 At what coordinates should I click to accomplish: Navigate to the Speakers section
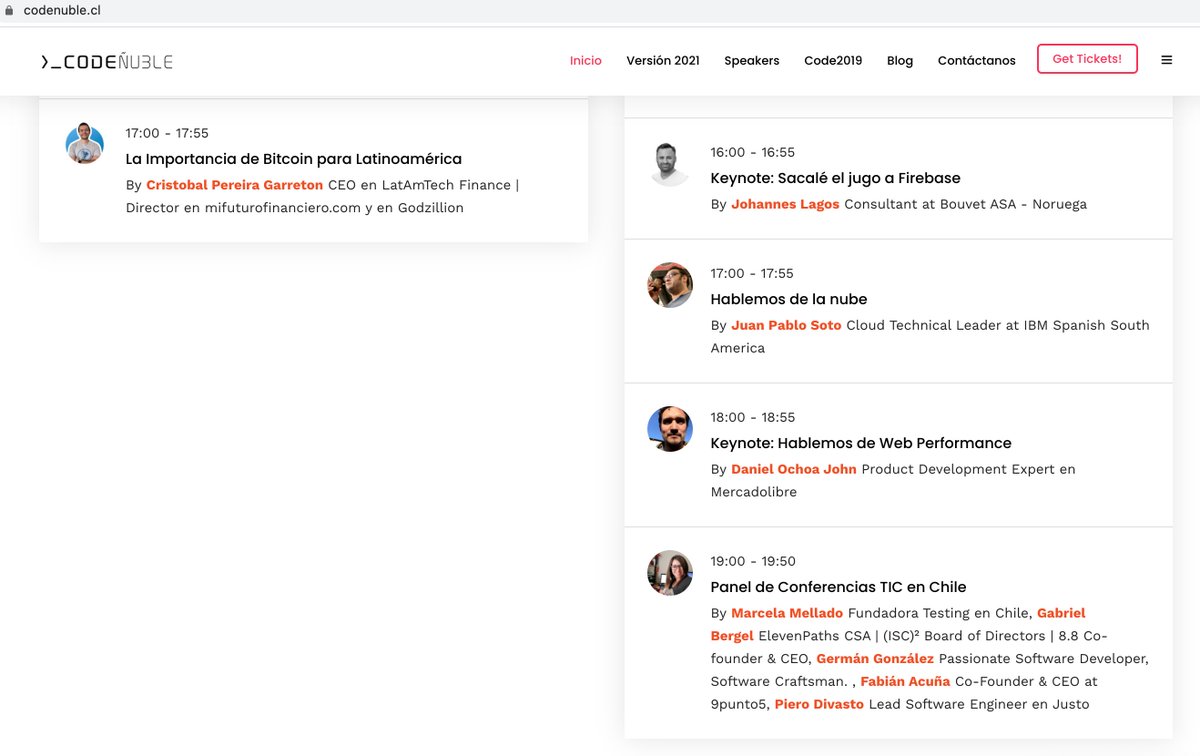(x=751, y=60)
